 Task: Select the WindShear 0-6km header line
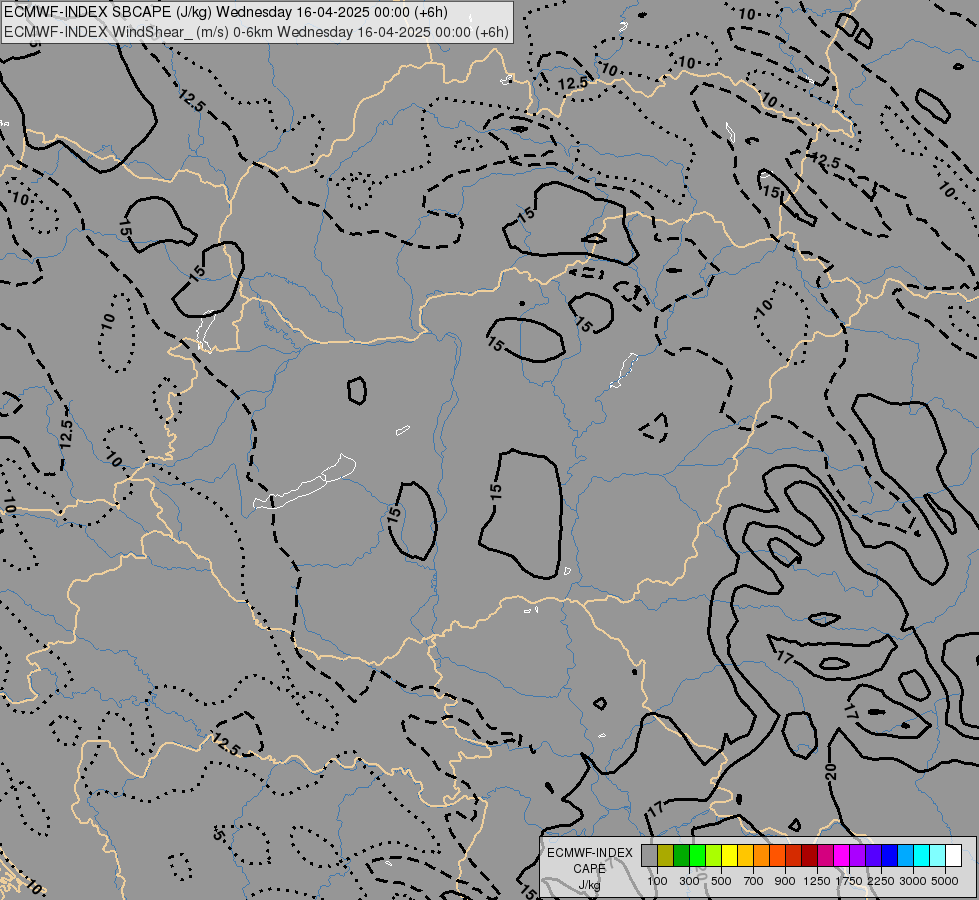[x=257, y=32]
